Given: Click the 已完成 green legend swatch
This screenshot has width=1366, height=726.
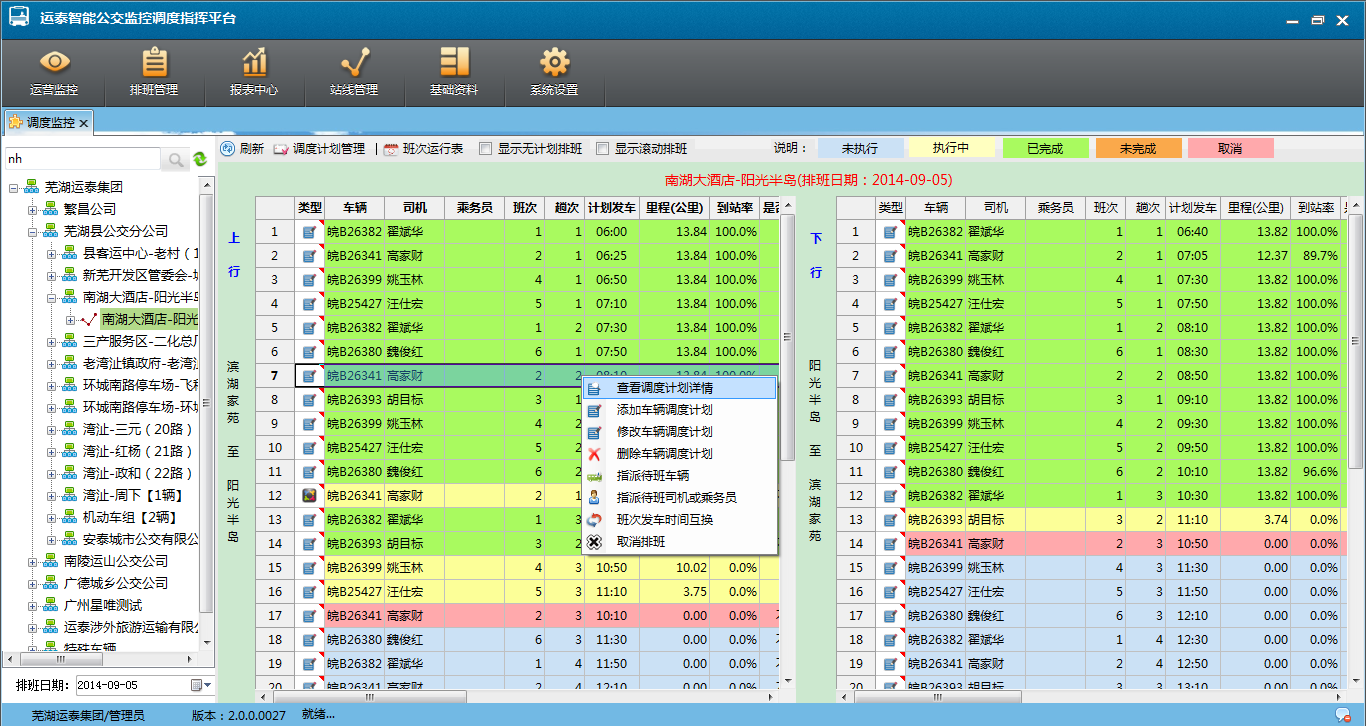Looking at the screenshot, I should [x=1045, y=148].
